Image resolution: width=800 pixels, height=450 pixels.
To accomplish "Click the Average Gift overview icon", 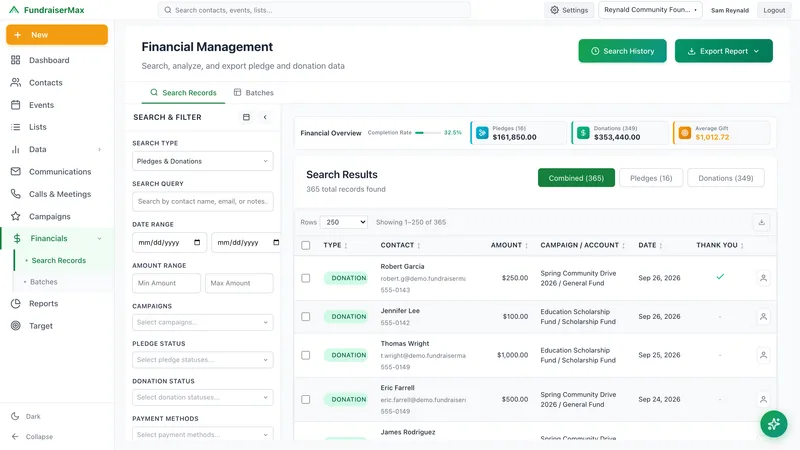I will pos(685,133).
